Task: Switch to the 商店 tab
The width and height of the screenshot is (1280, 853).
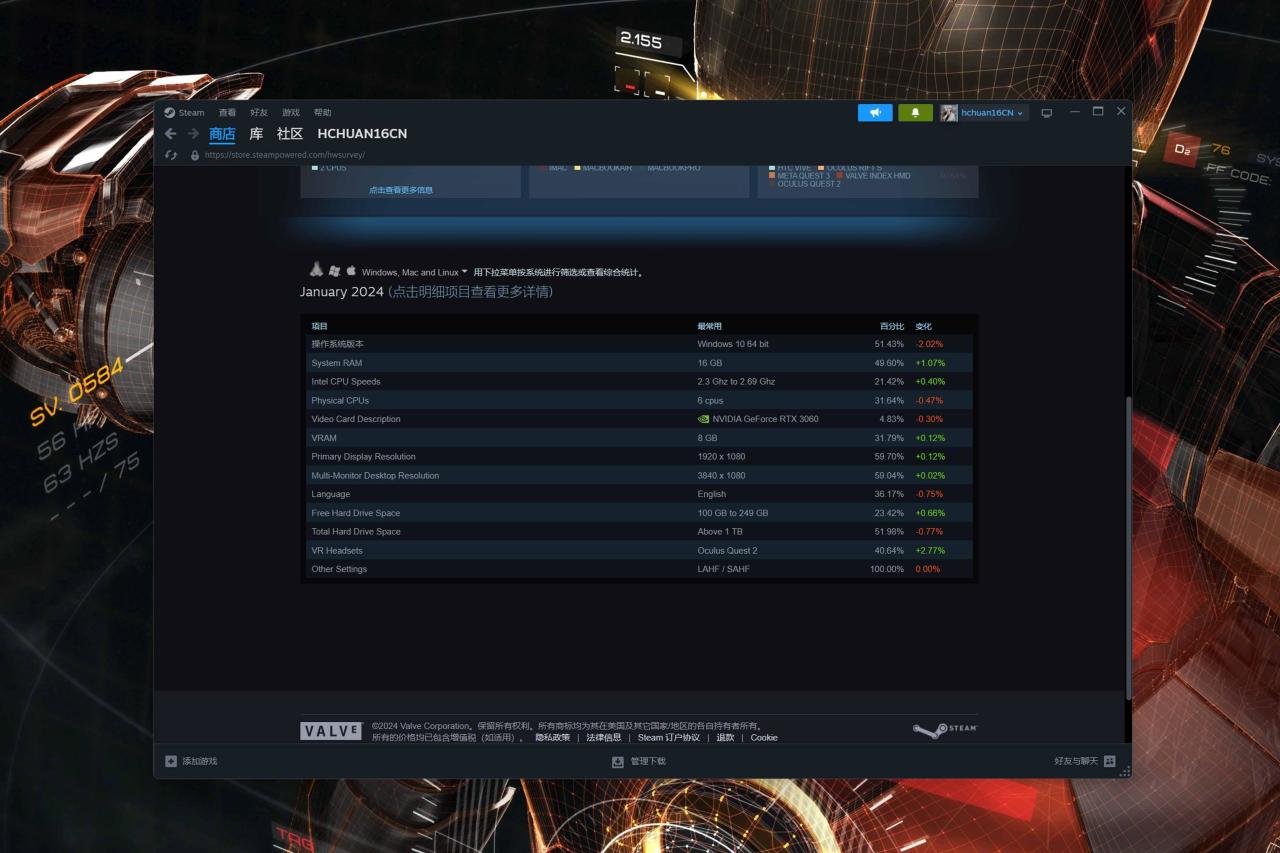Action: tap(222, 134)
